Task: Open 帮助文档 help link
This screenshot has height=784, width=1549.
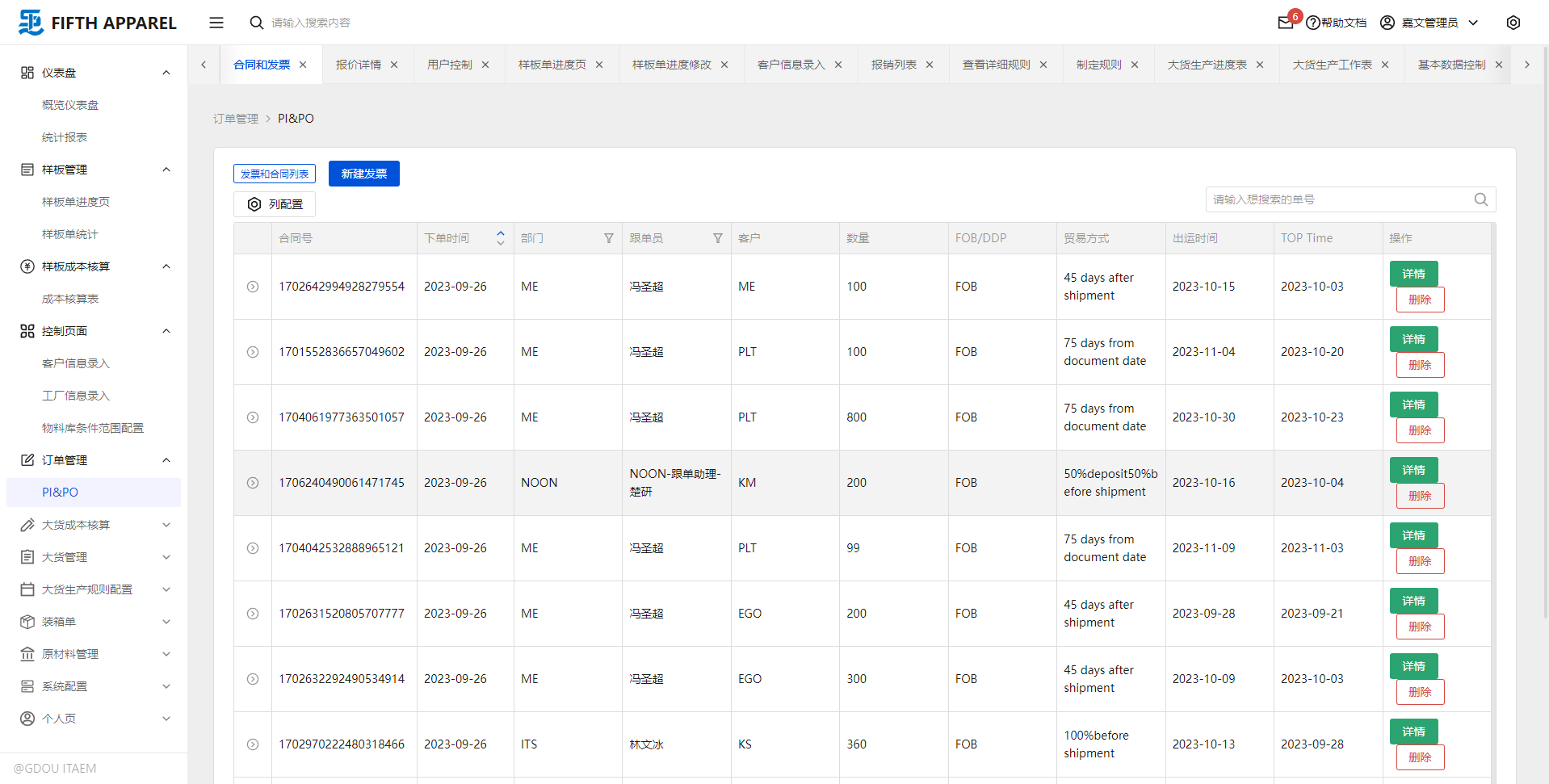Action: [x=1337, y=23]
